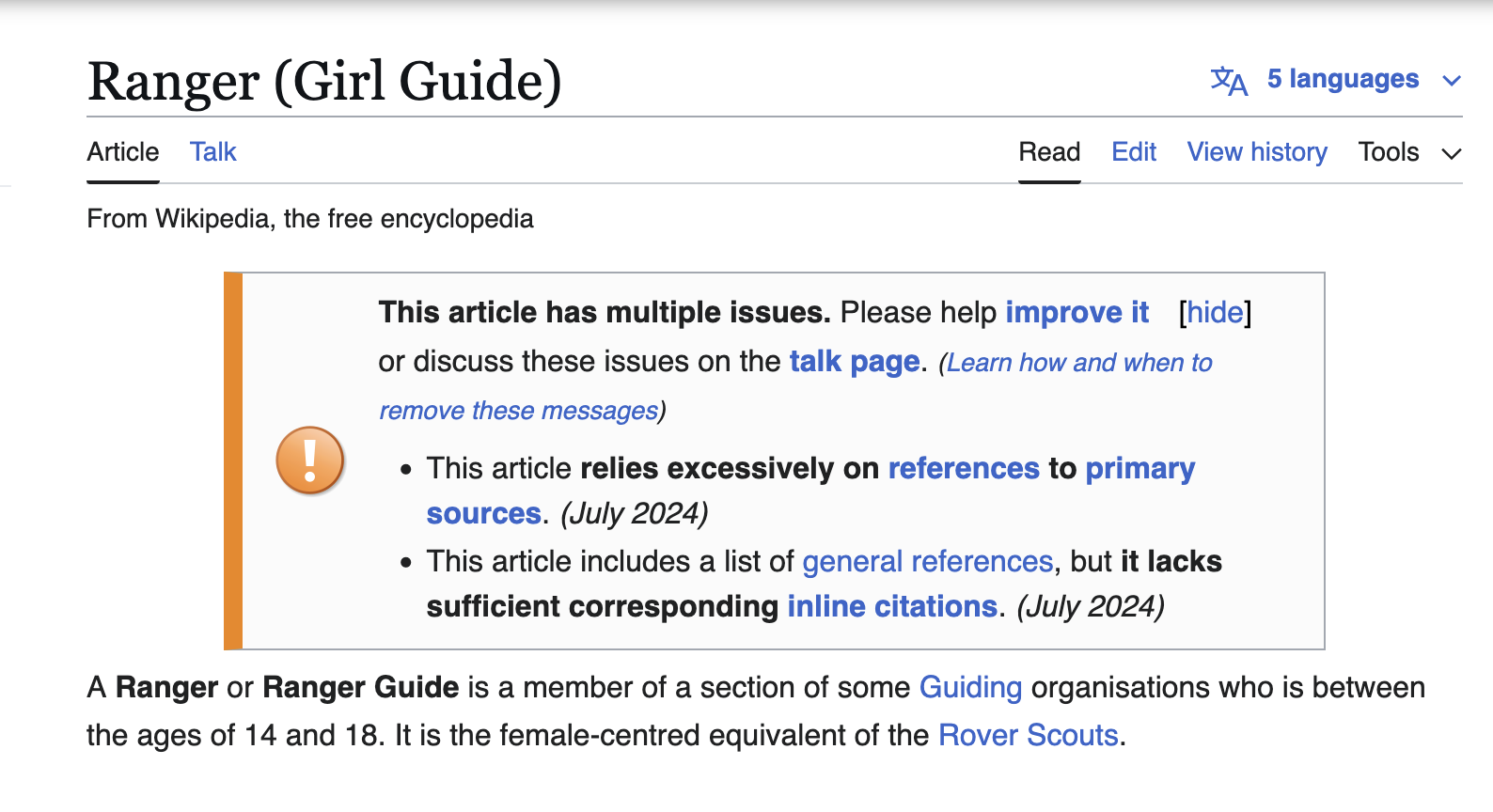
Task: Select the Read view tab
Action: [x=1049, y=152]
